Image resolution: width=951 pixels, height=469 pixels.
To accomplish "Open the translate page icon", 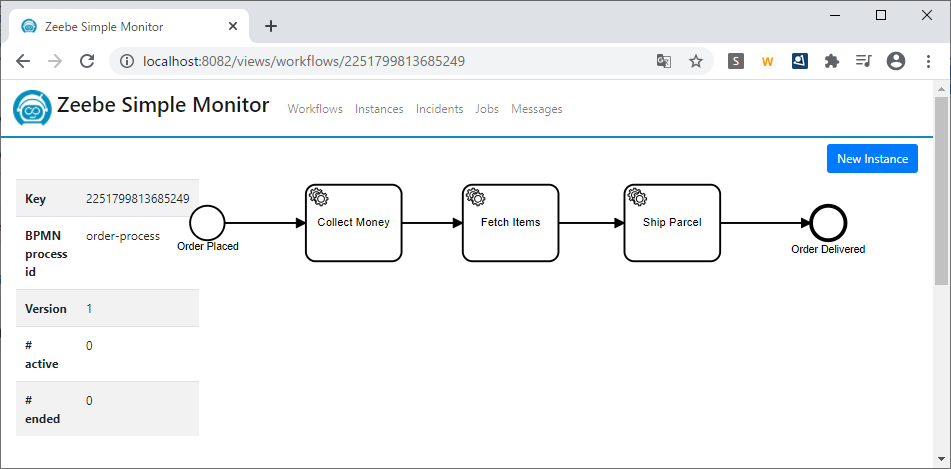I will (x=664, y=61).
